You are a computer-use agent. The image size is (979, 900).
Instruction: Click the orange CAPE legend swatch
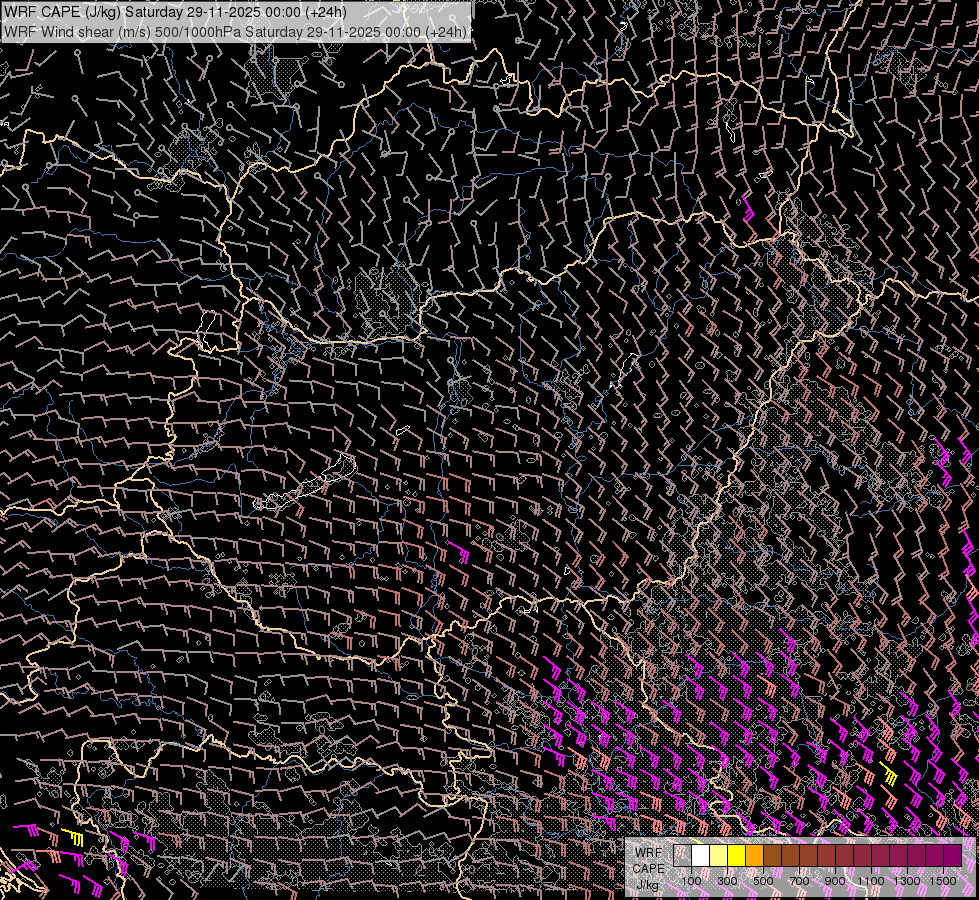click(755, 856)
